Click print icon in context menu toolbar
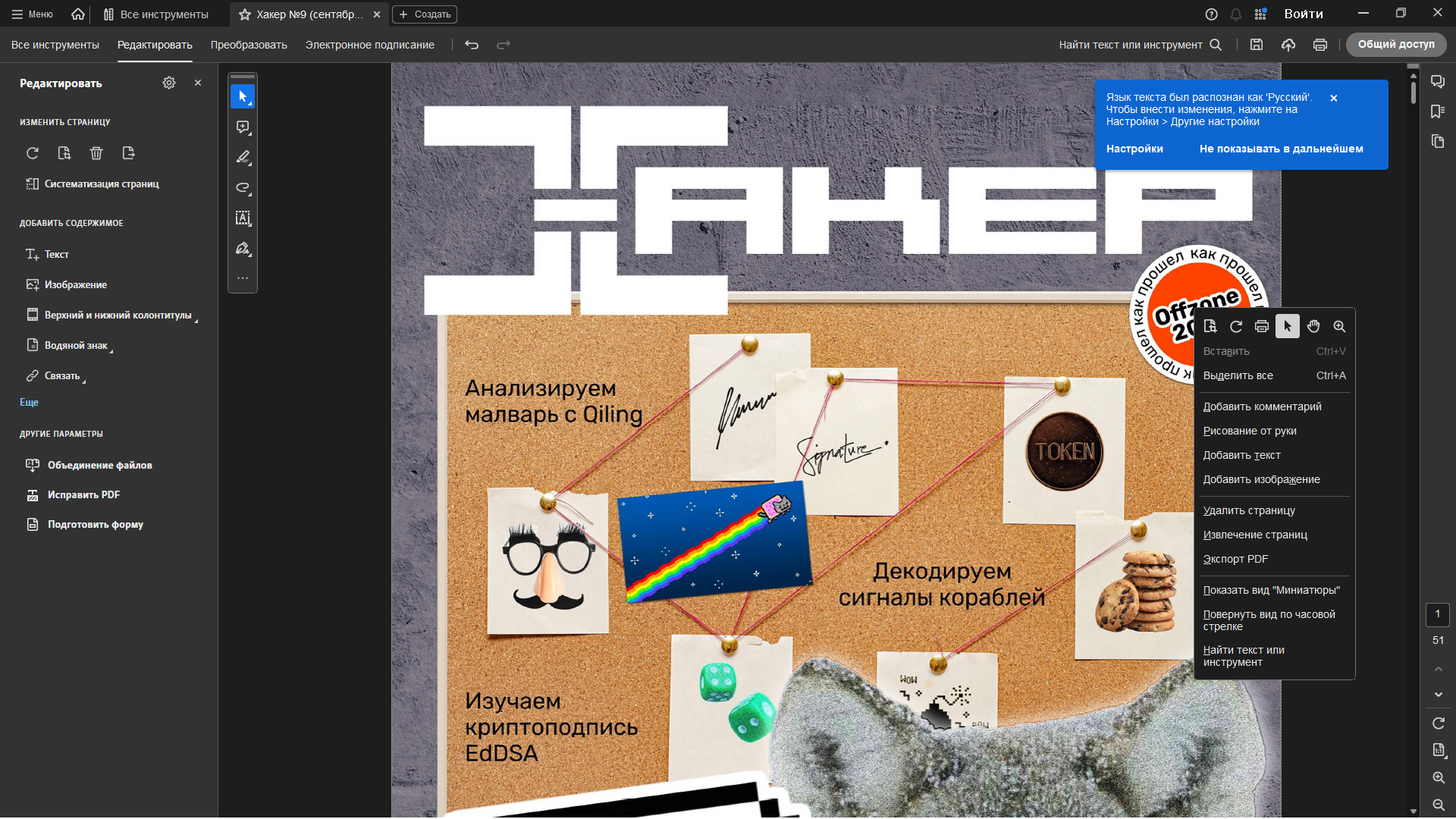 (x=1262, y=326)
